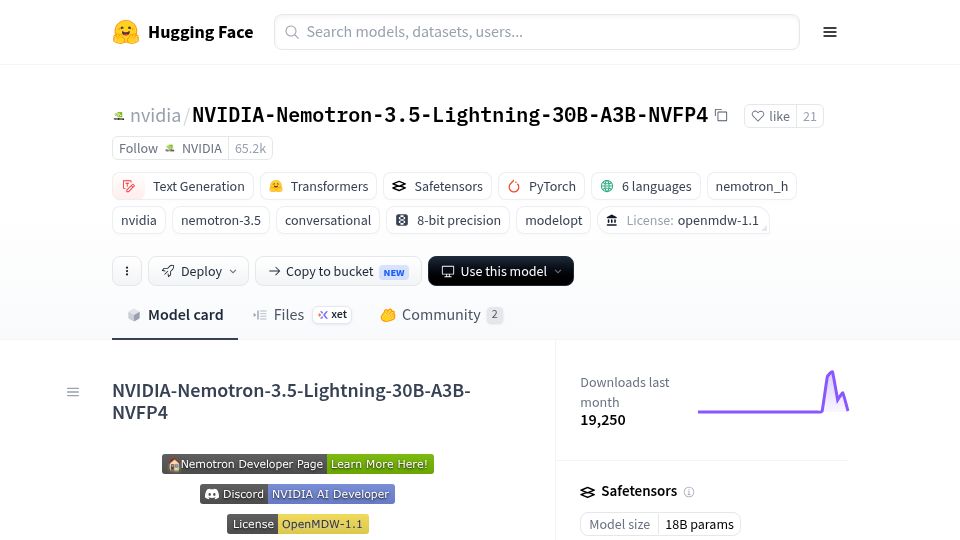This screenshot has height=540, width=960.
Task: Click the Transformers emoji icon
Action: point(276,186)
